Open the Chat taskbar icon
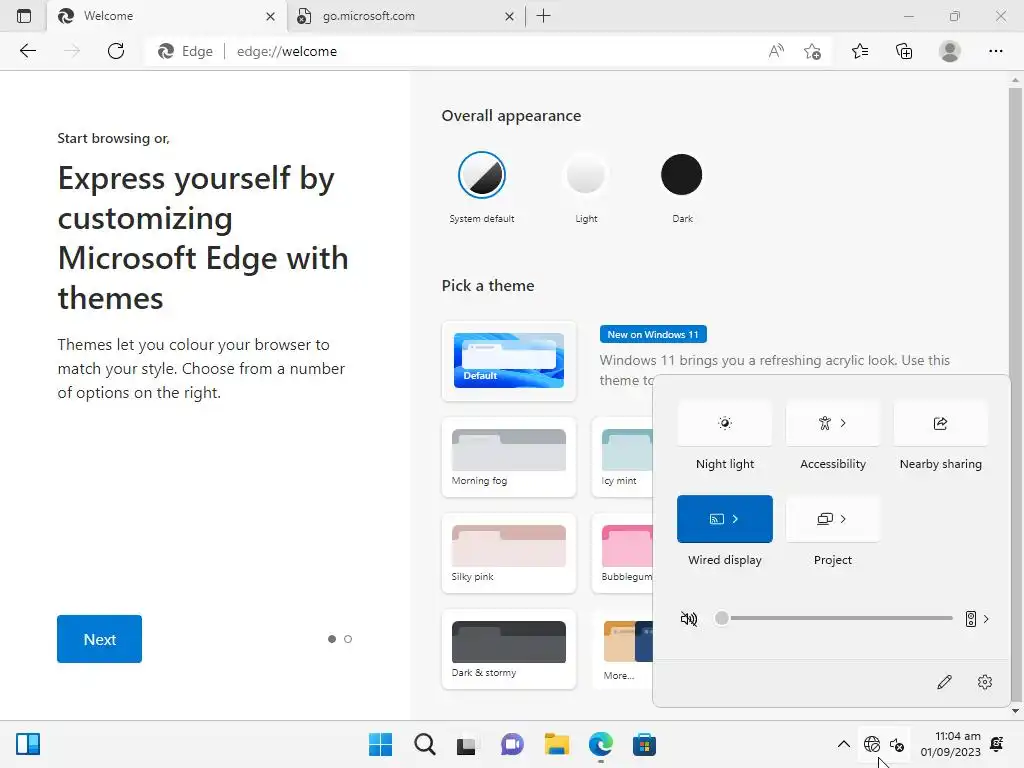 point(512,744)
